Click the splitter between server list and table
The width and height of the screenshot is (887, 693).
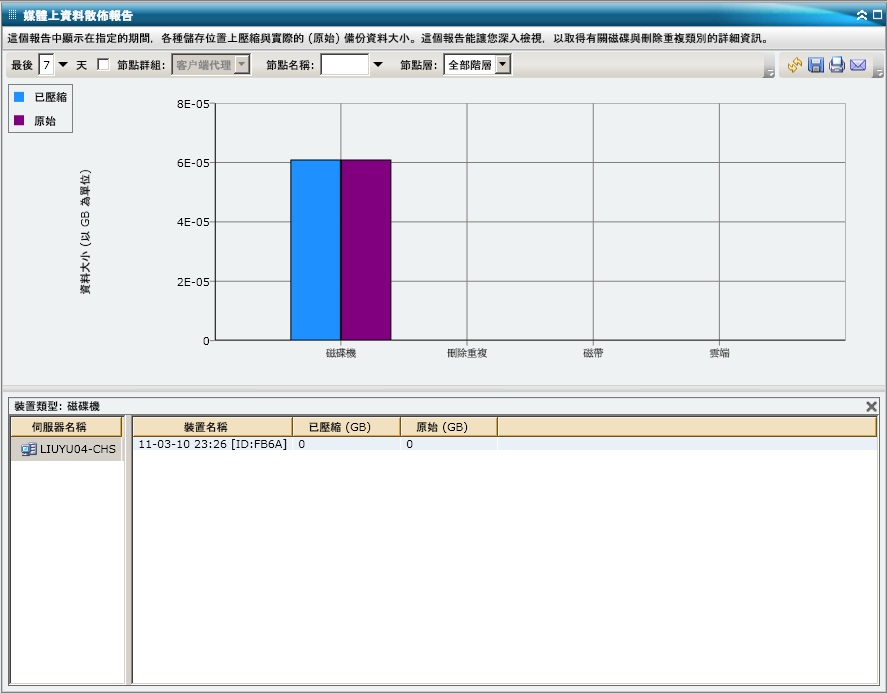point(128,549)
